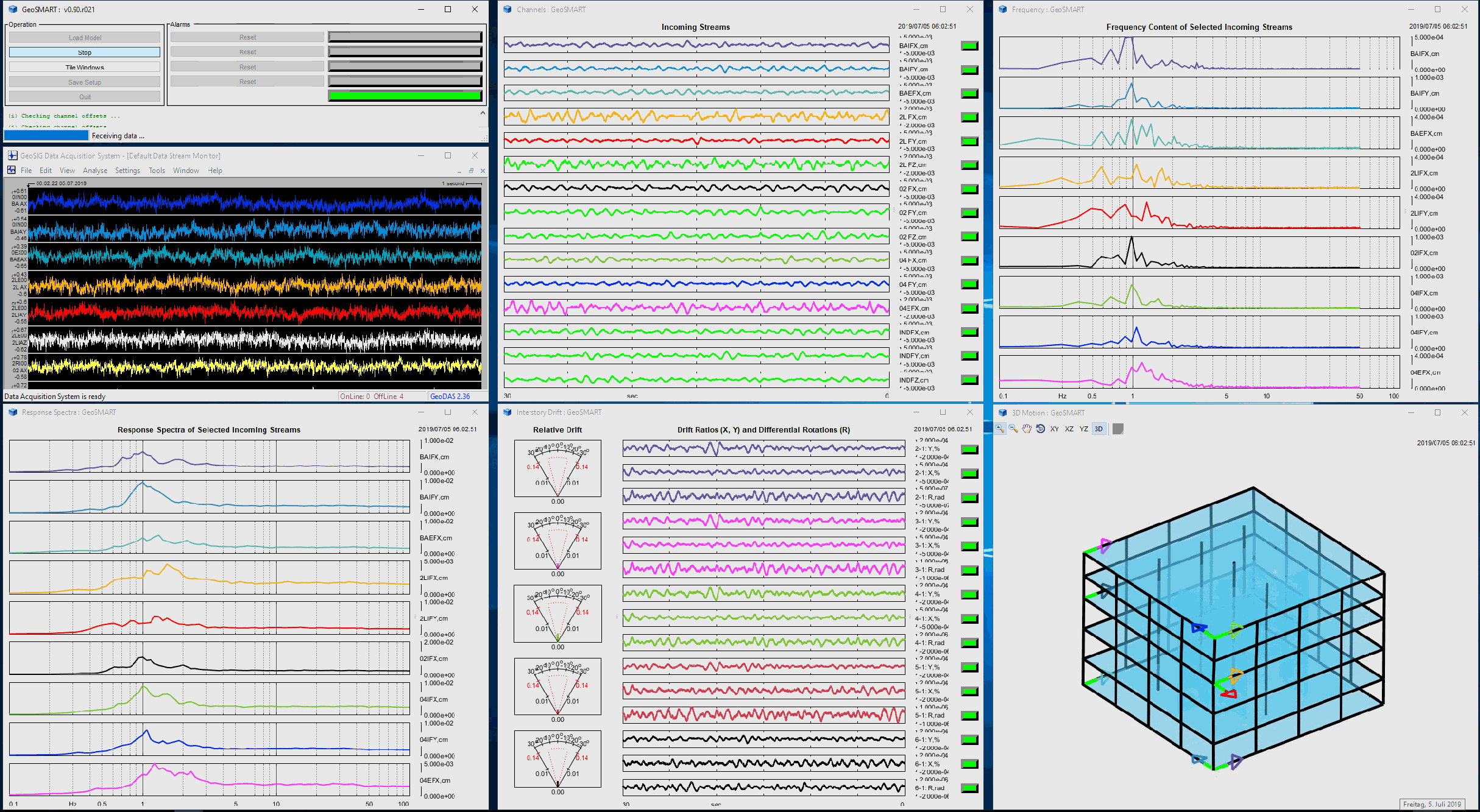This screenshot has height=812, width=1480.
Task: Open the Analyse menu in GeoDAS
Action: (x=95, y=170)
